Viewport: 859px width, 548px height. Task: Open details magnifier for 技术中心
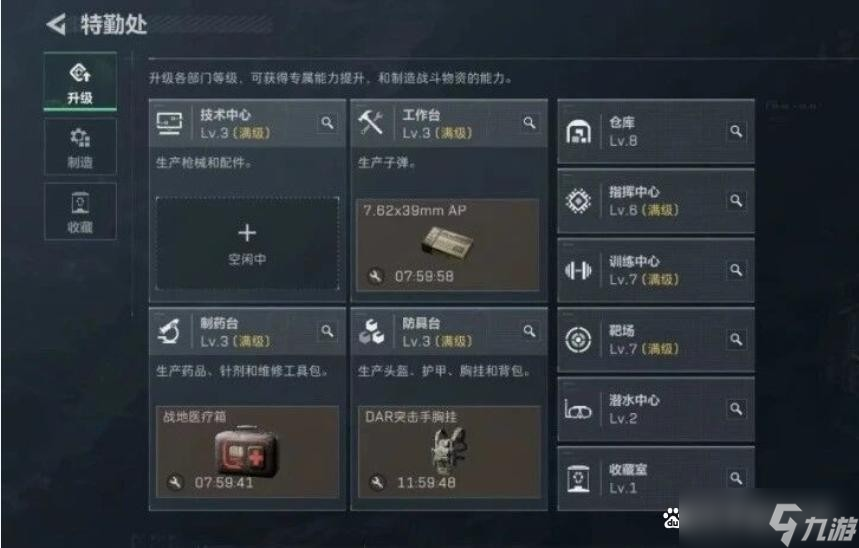(327, 123)
